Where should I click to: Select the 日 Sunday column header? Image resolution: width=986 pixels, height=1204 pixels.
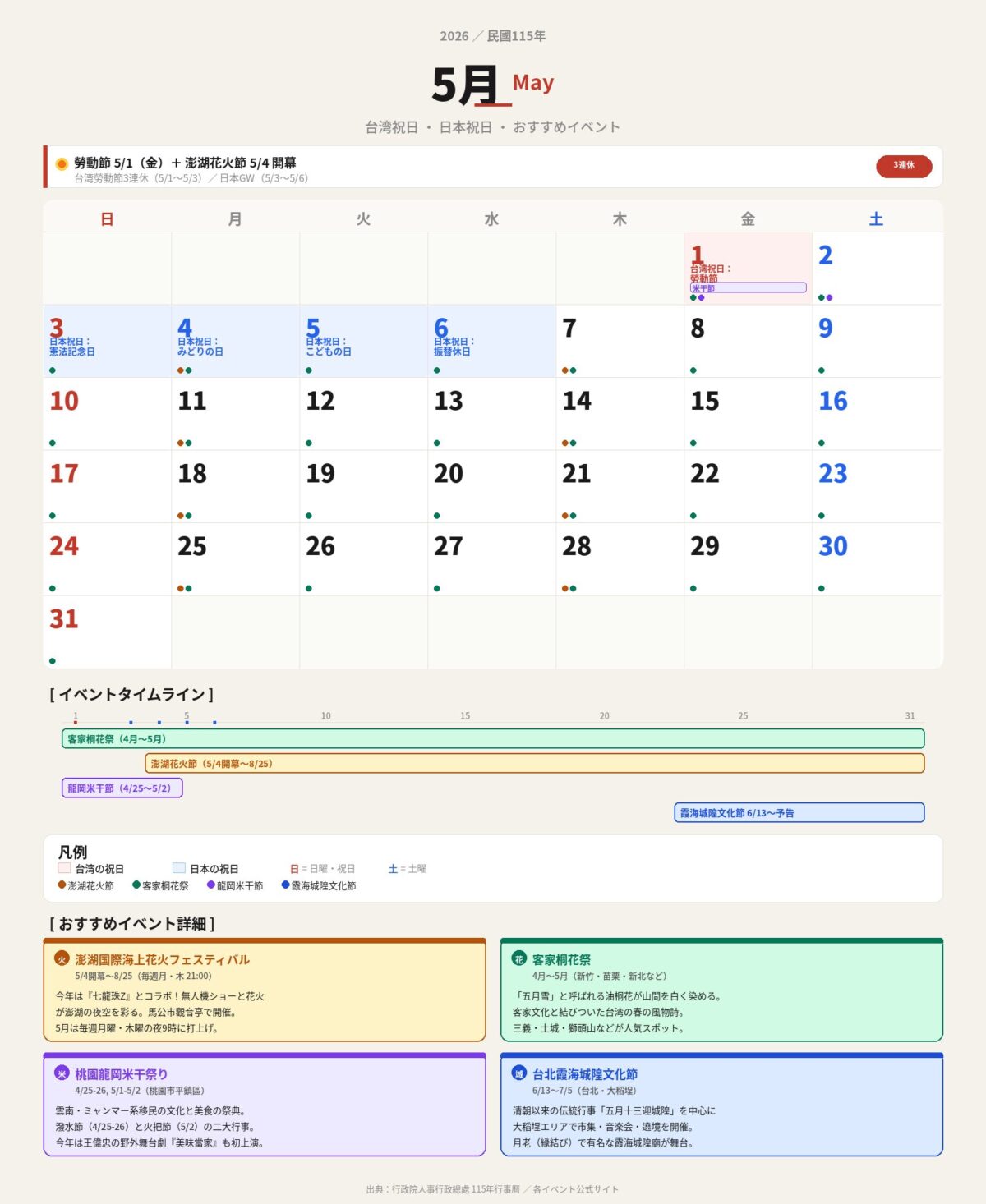[107, 219]
